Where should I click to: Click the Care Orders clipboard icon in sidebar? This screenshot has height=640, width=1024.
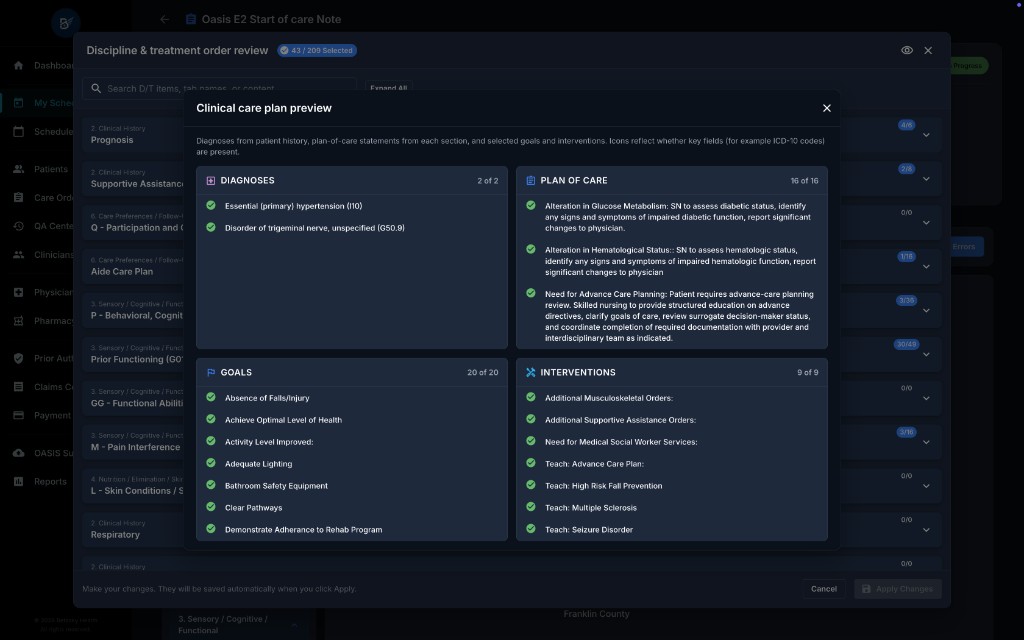point(18,197)
